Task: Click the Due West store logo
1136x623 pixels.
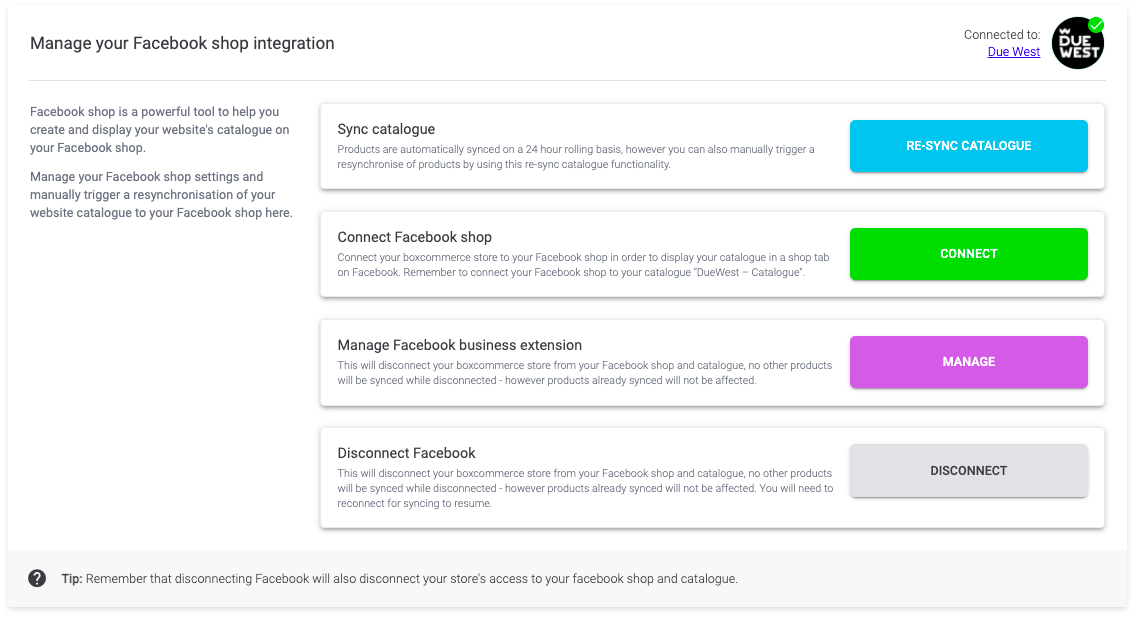Action: click(1077, 42)
